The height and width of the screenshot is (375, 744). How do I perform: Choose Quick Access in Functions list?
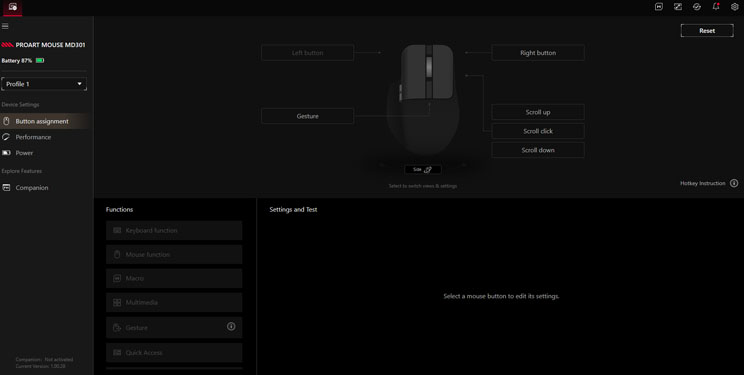click(x=174, y=353)
